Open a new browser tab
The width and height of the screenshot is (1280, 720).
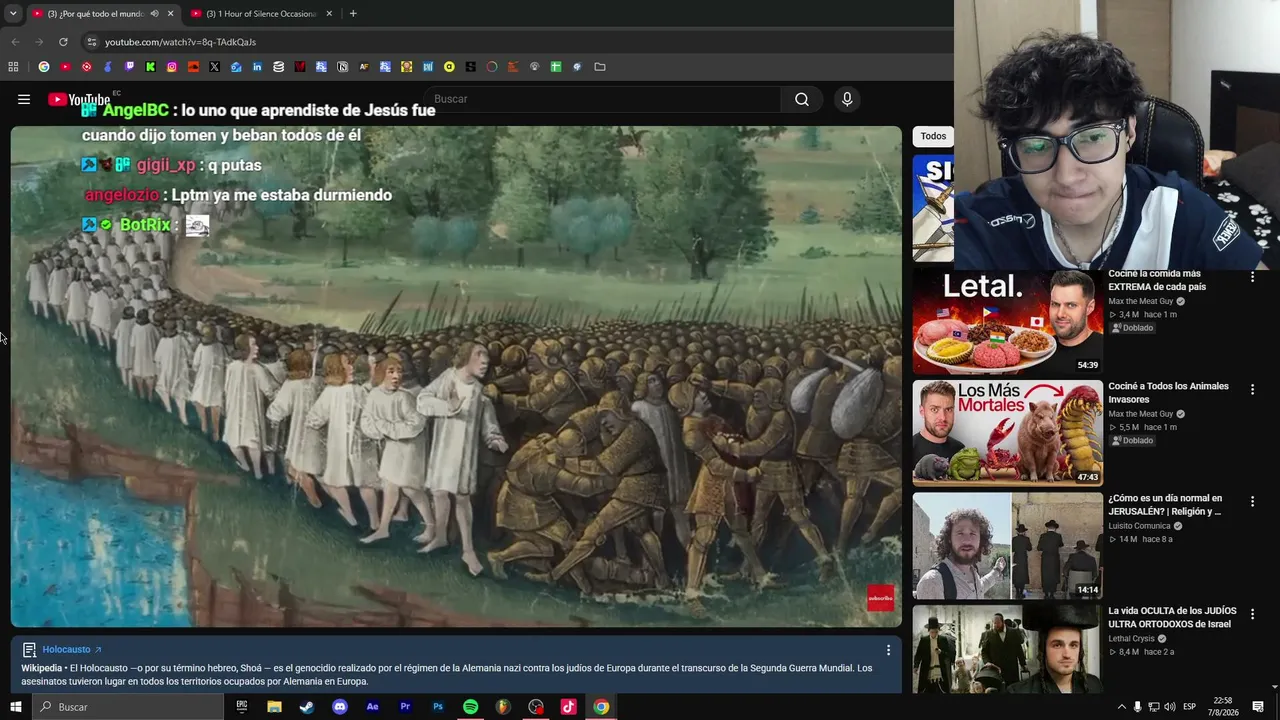coord(353,14)
